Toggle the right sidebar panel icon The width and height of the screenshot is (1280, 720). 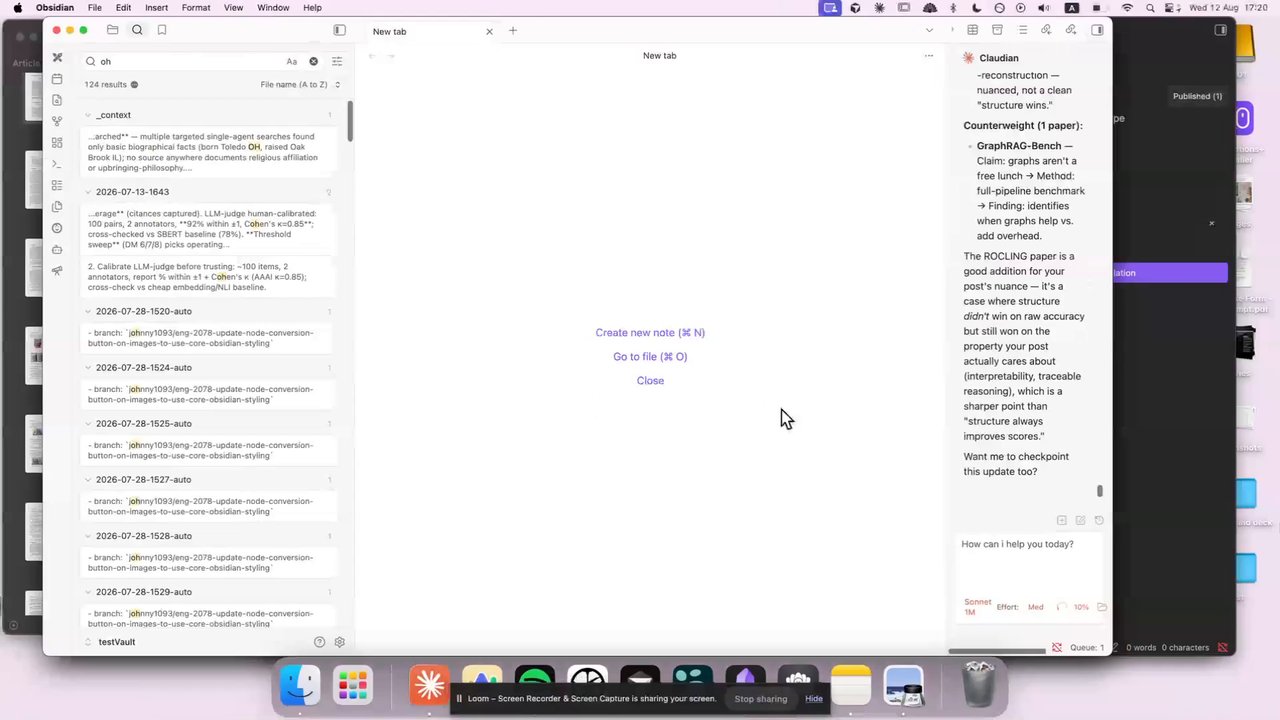pos(1097,30)
